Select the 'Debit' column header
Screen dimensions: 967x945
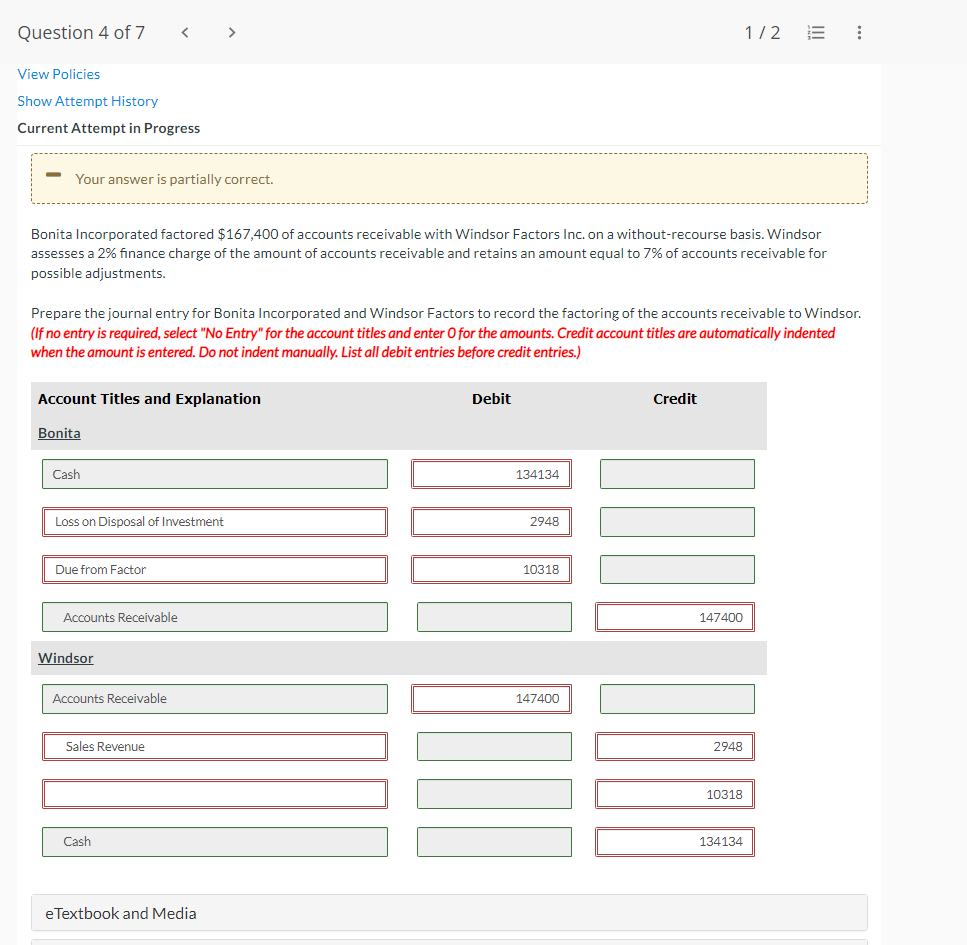[492, 399]
